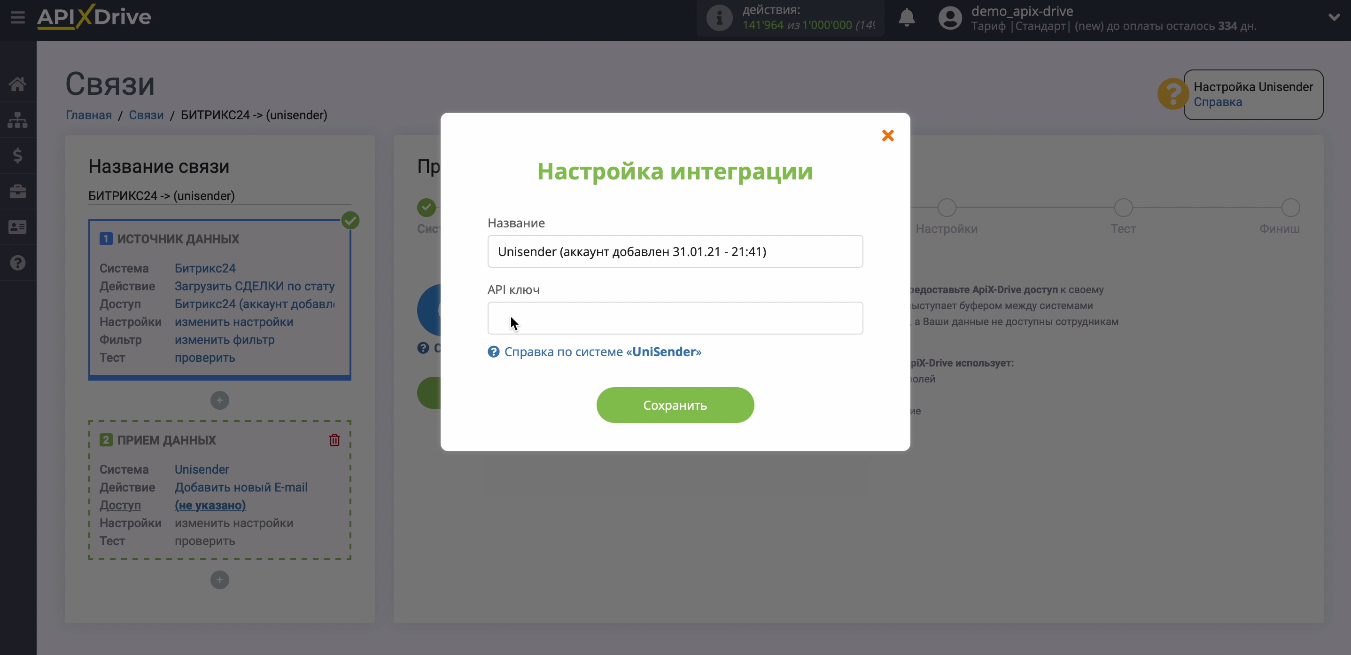Click the actions info icon in header
The width and height of the screenshot is (1351, 655).
pyautogui.click(x=719, y=18)
